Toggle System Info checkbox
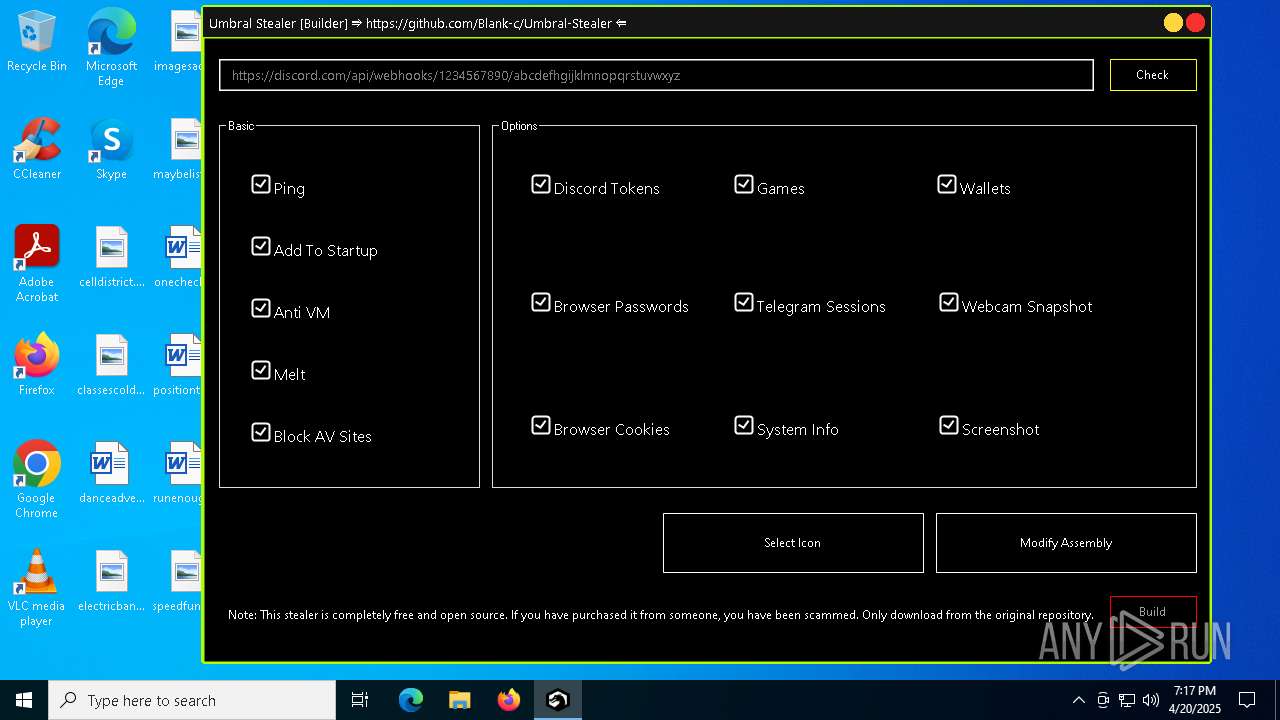Image resolution: width=1280 pixels, height=720 pixels. coord(744,426)
